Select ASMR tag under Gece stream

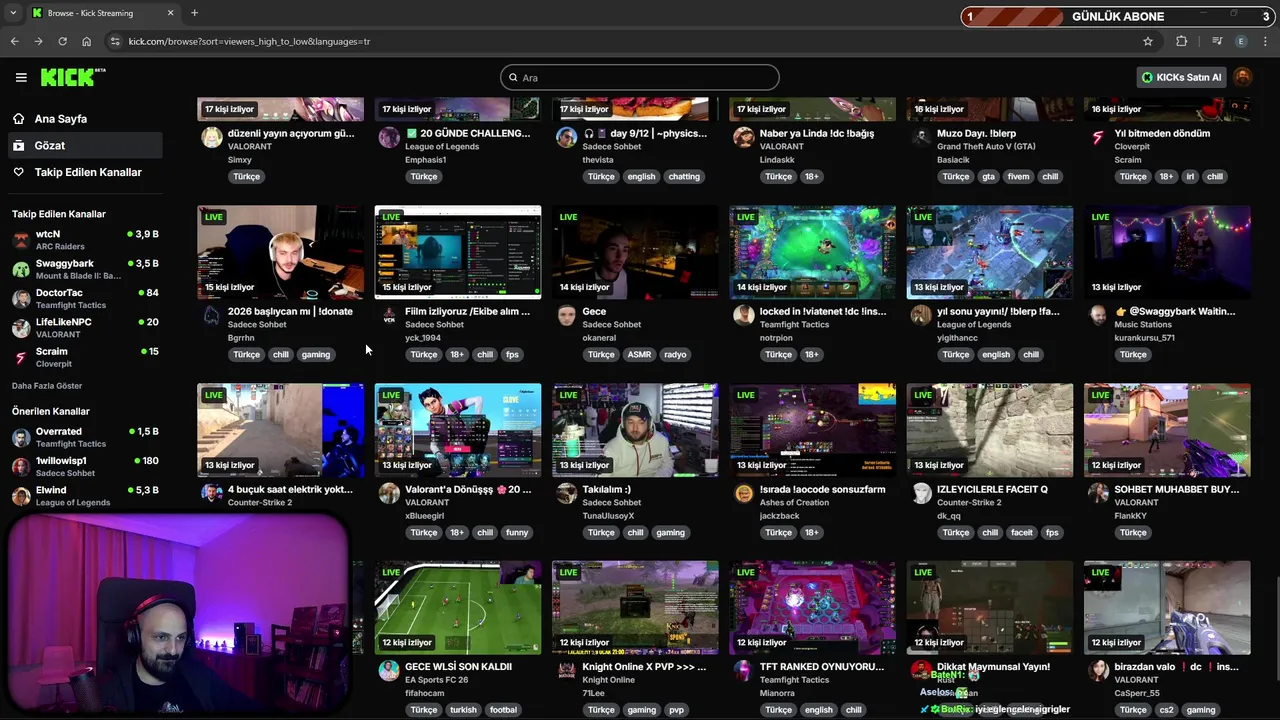(x=639, y=354)
